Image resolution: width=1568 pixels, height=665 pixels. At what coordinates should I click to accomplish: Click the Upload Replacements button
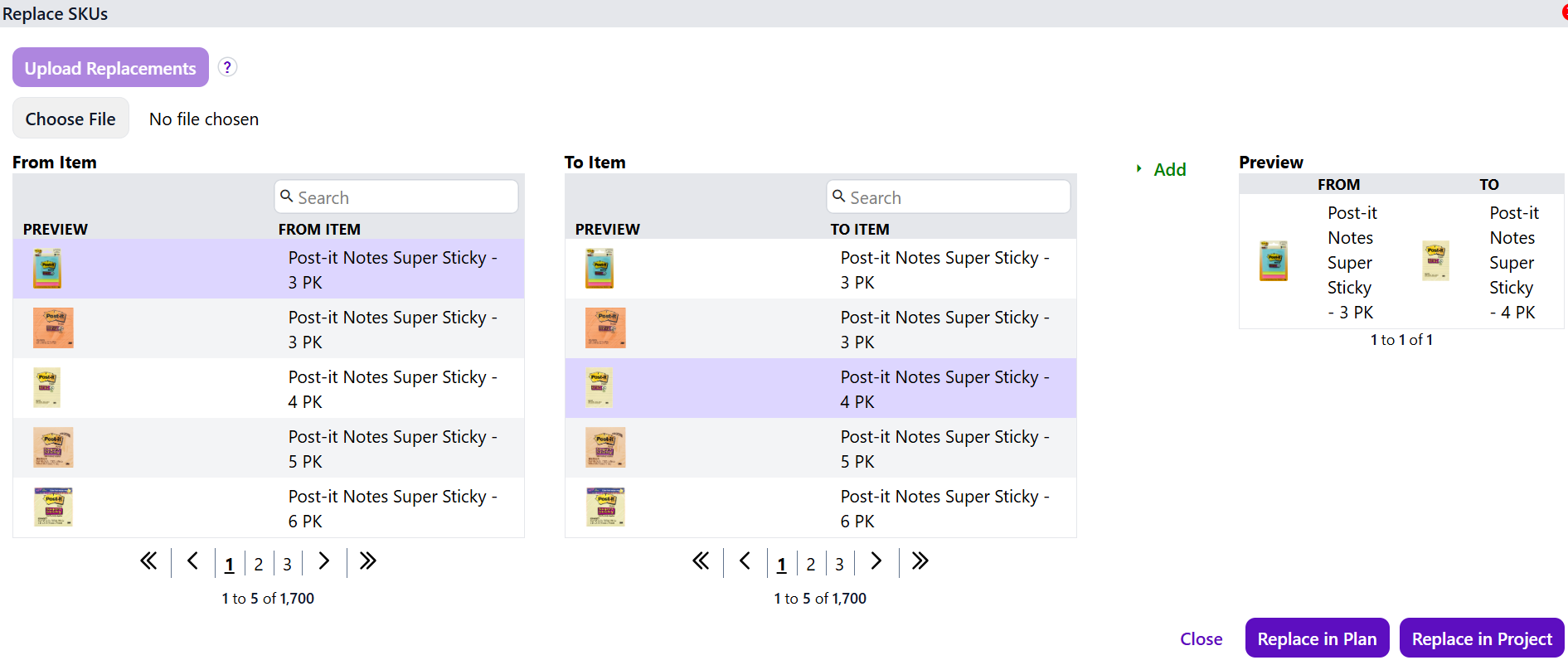[110, 68]
